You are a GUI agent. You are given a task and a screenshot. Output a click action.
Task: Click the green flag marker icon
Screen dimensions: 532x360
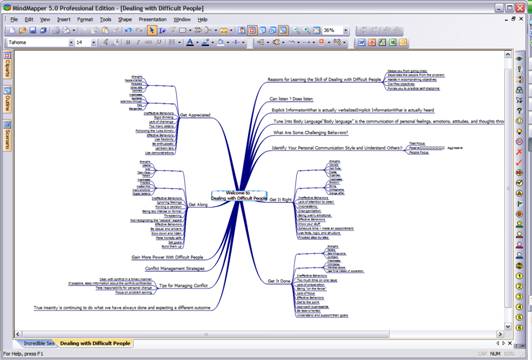(519, 204)
